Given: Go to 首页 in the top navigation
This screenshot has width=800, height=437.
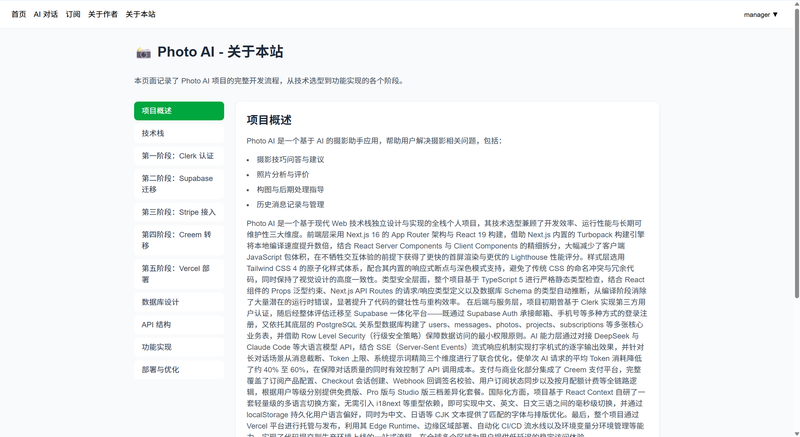Looking at the screenshot, I should coord(19,14).
